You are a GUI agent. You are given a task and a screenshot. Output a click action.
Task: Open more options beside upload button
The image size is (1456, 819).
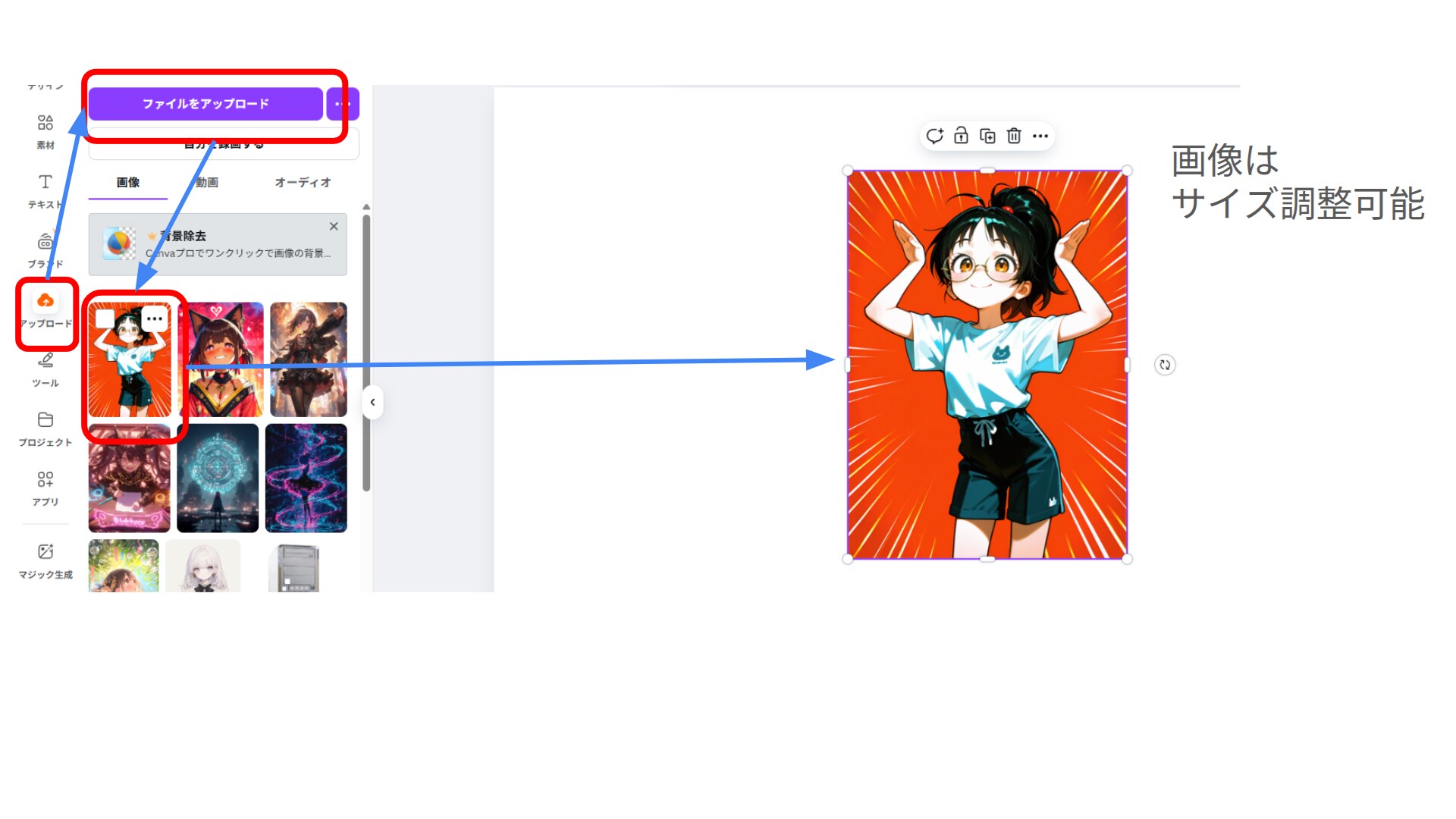pyautogui.click(x=343, y=104)
